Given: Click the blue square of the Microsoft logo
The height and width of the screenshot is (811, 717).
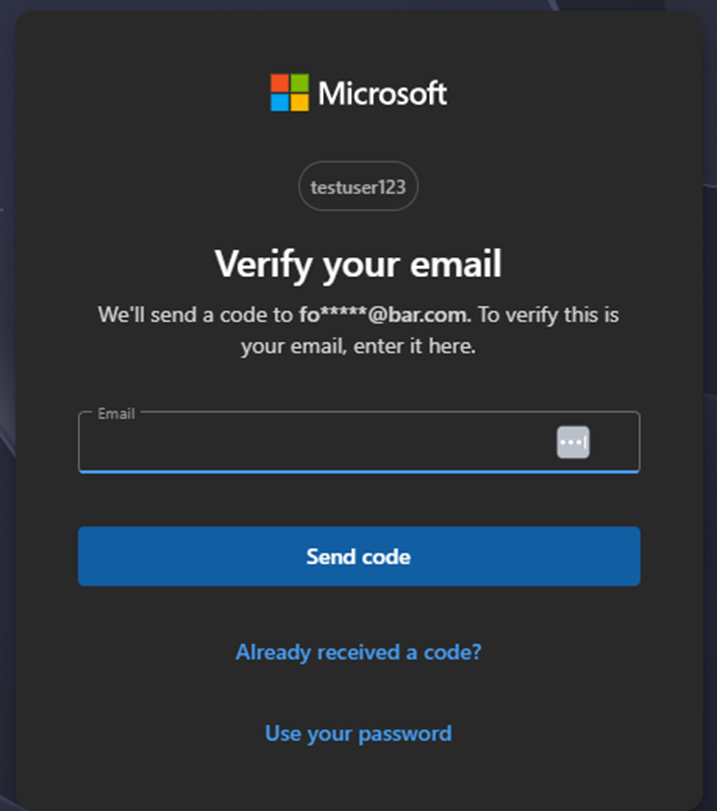Looking at the screenshot, I should pos(280,102).
